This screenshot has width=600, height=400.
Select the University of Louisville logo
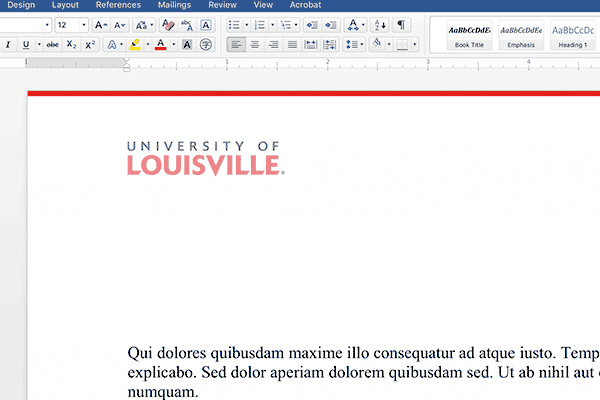(205, 158)
